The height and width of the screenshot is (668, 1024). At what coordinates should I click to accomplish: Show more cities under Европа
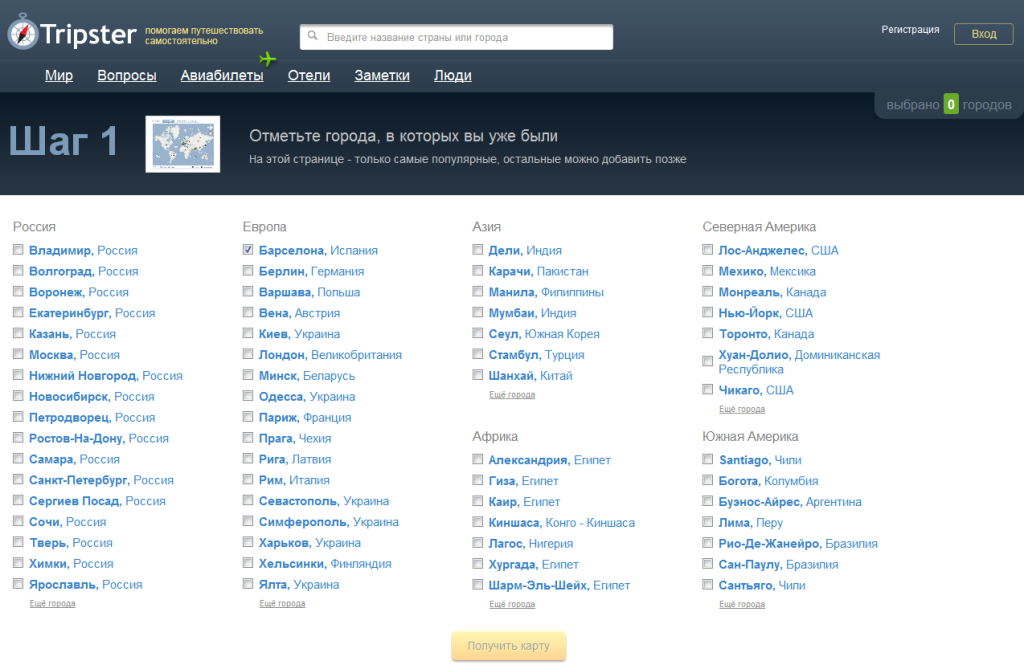tap(282, 604)
